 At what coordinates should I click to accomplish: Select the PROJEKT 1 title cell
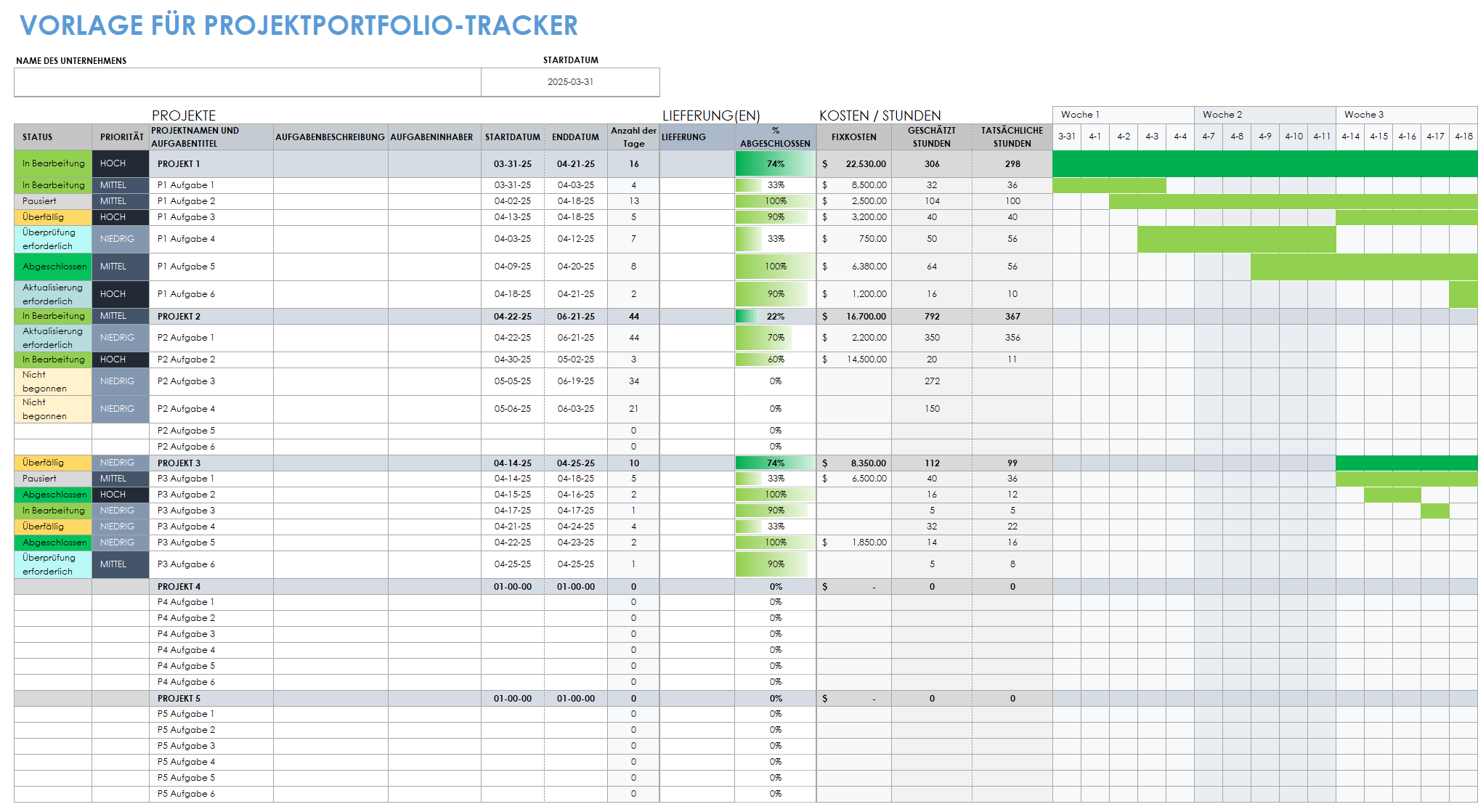coord(211,164)
